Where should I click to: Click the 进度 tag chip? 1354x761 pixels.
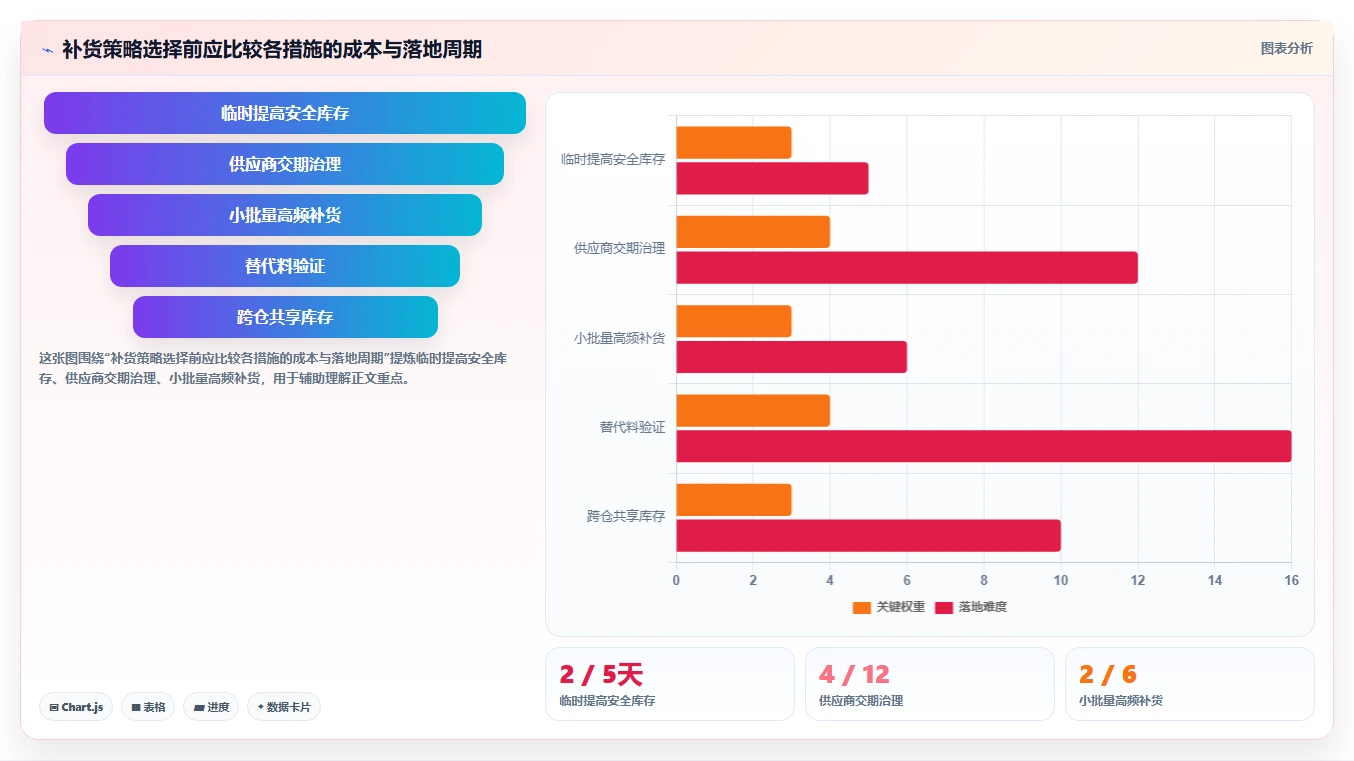[211, 707]
